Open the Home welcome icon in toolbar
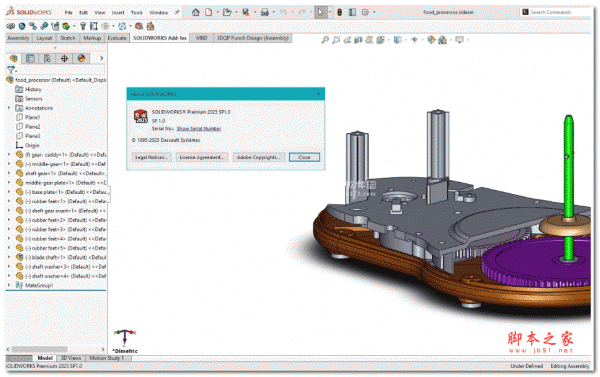Image resolution: width=600 pixels, height=377 pixels. [x=196, y=12]
